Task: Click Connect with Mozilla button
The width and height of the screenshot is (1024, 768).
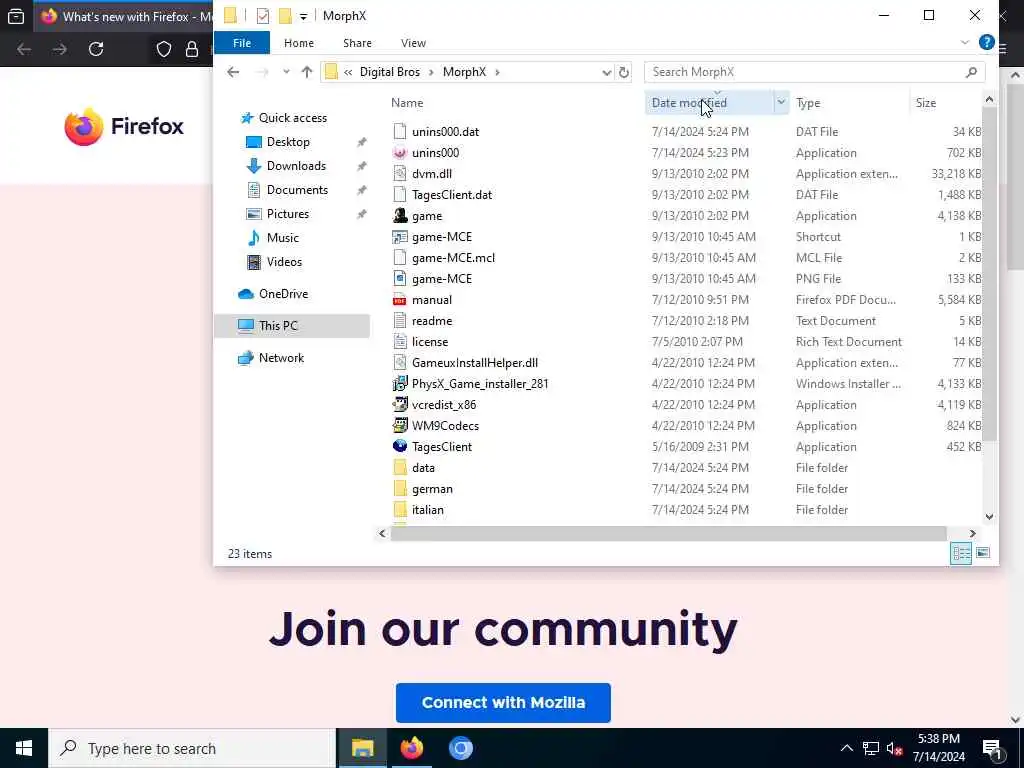Action: (x=503, y=703)
